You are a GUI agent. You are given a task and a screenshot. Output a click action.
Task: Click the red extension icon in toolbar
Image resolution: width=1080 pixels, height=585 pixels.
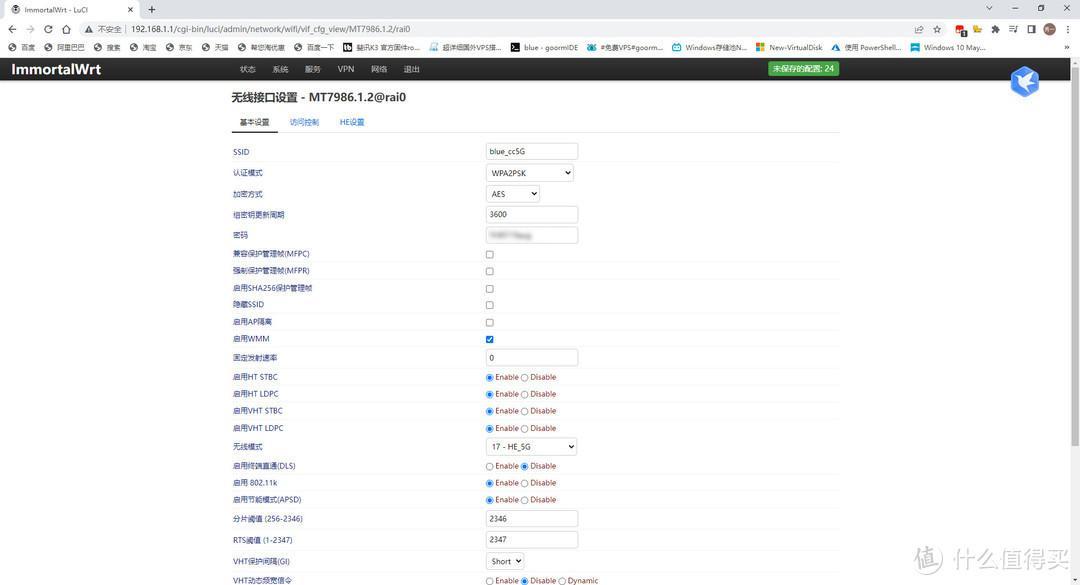tap(960, 30)
